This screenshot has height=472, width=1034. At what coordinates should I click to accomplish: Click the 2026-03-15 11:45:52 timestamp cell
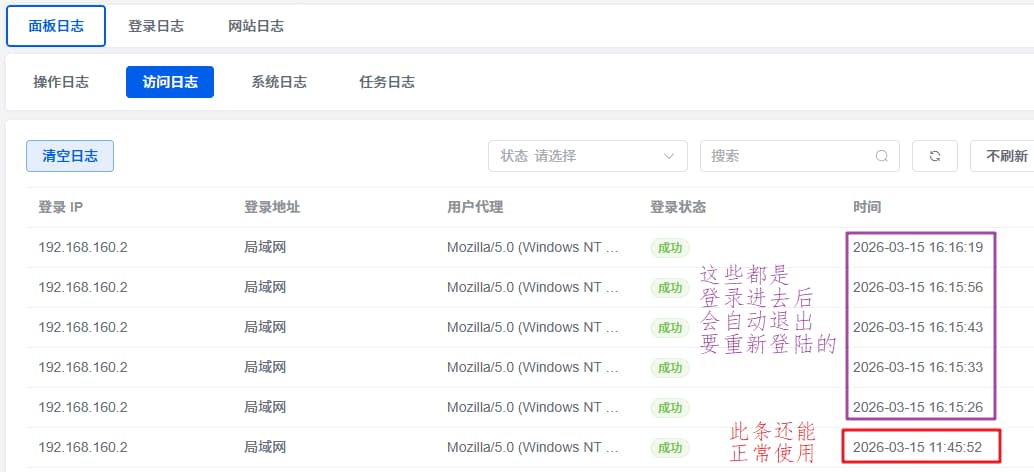pos(917,447)
